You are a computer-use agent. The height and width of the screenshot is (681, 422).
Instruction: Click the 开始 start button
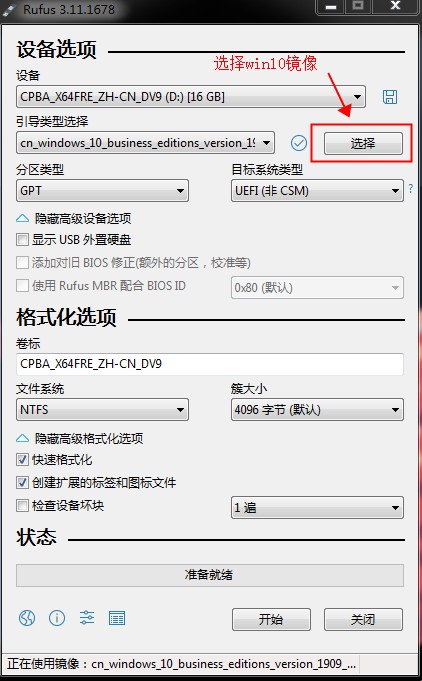271,619
